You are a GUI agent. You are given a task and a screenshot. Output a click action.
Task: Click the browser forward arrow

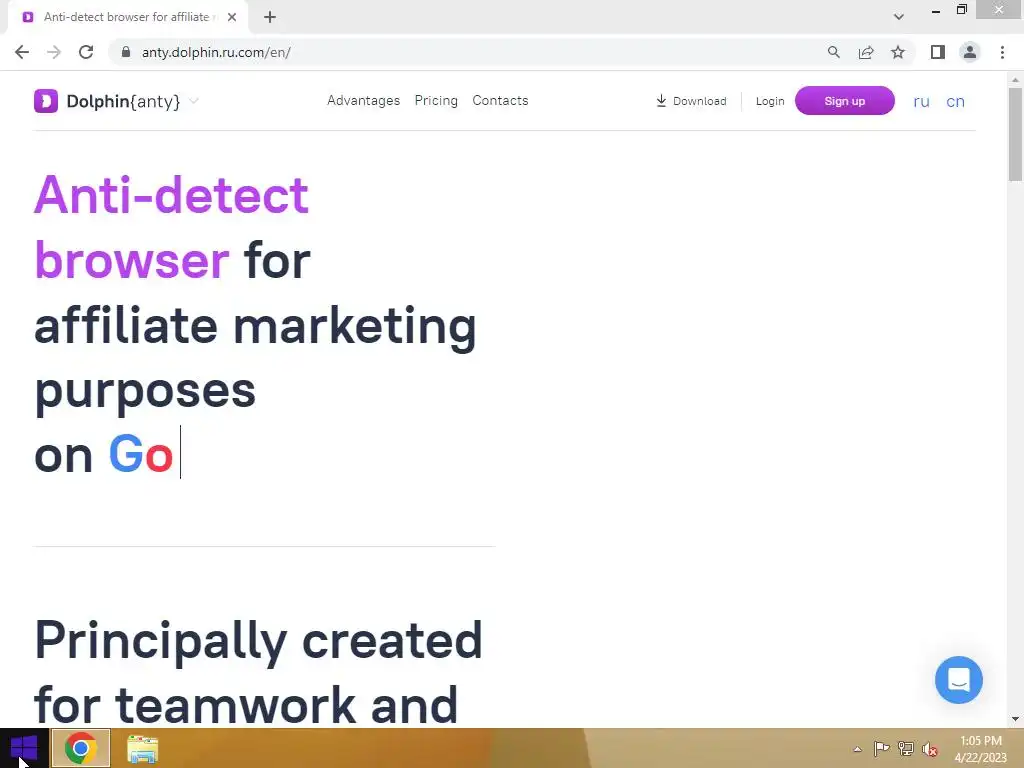click(54, 52)
